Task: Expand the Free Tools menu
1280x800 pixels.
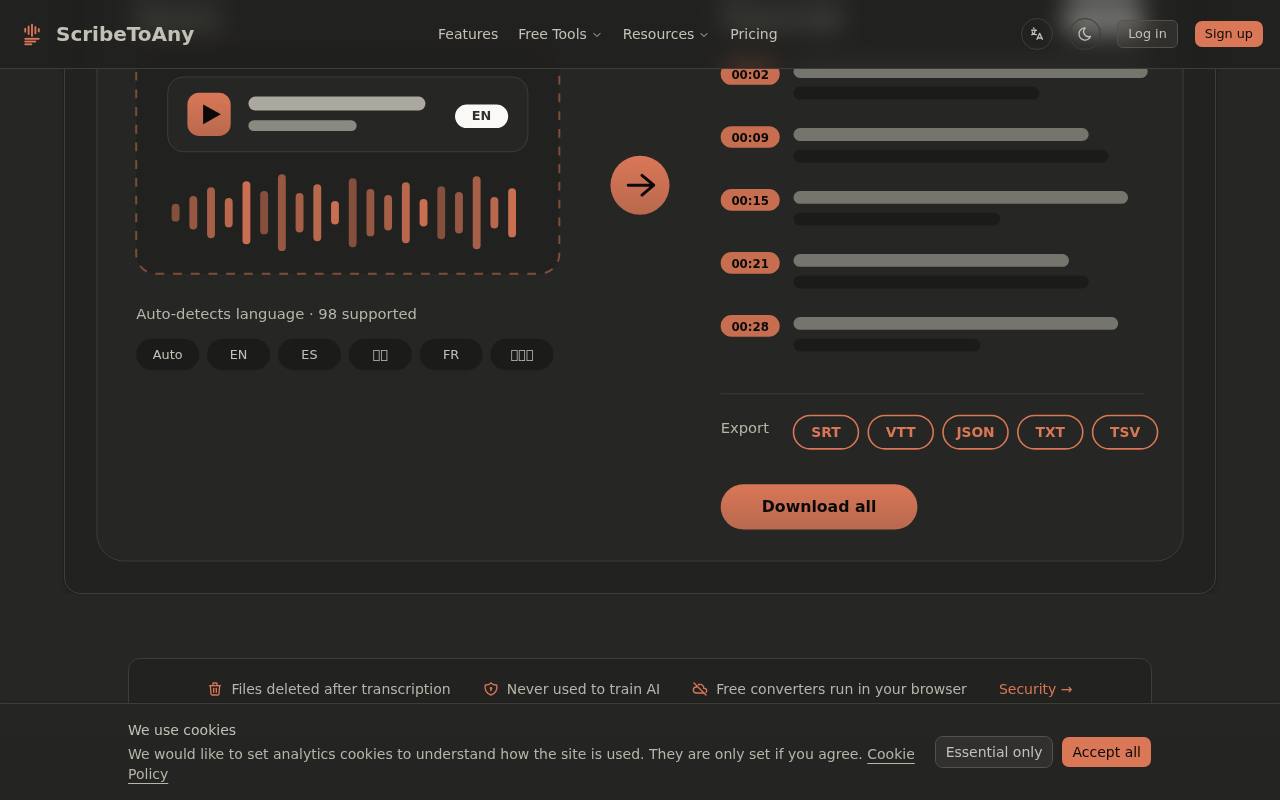Action: coord(560,34)
